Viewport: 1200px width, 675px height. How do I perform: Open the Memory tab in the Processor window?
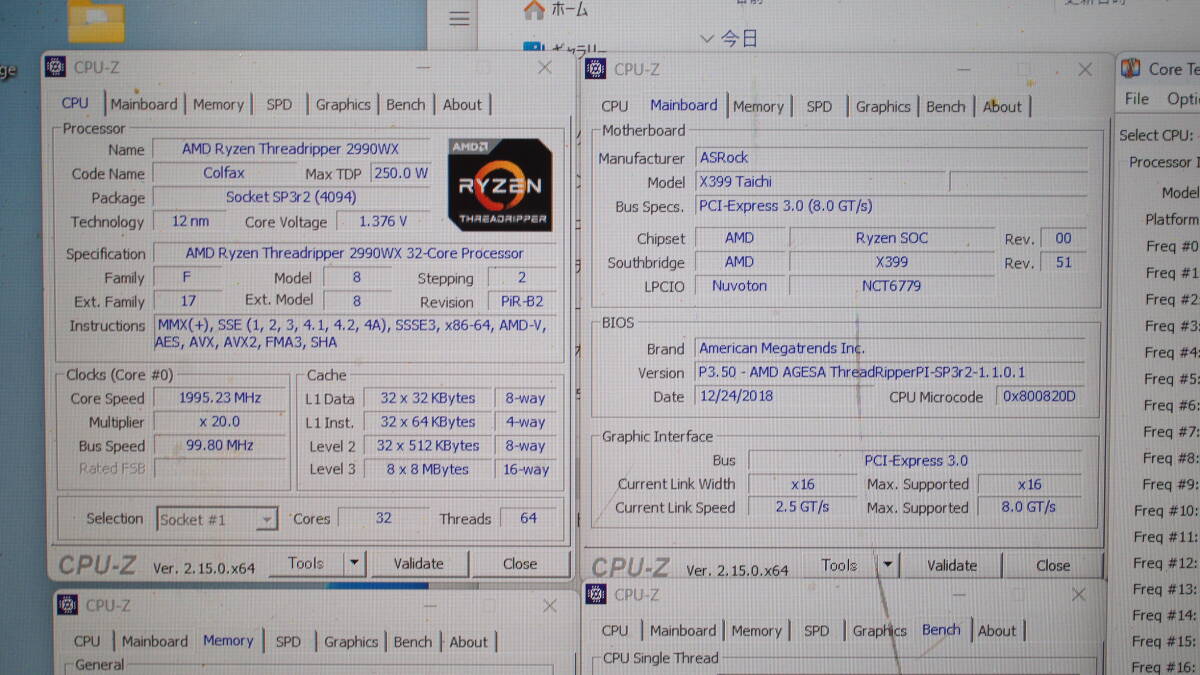coord(218,104)
